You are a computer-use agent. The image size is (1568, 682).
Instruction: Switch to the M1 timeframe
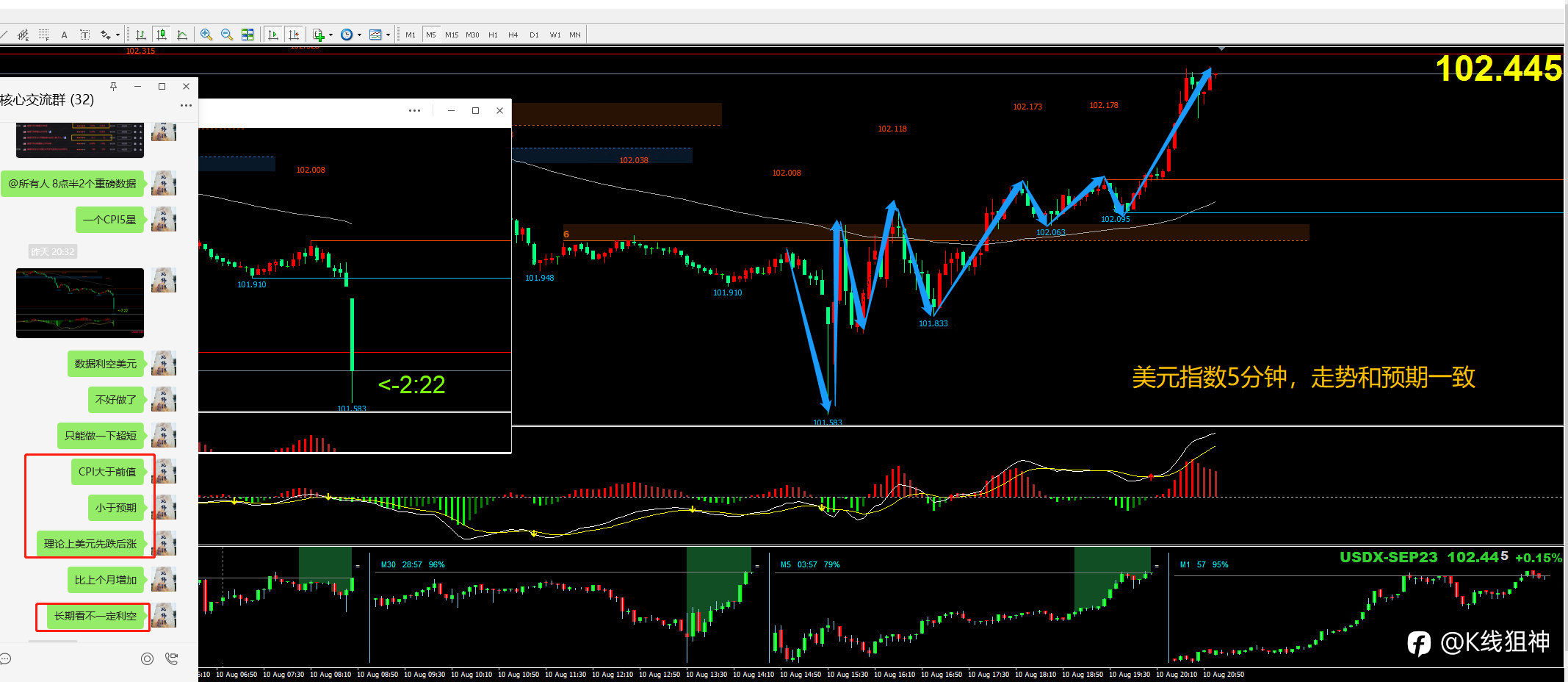411,35
